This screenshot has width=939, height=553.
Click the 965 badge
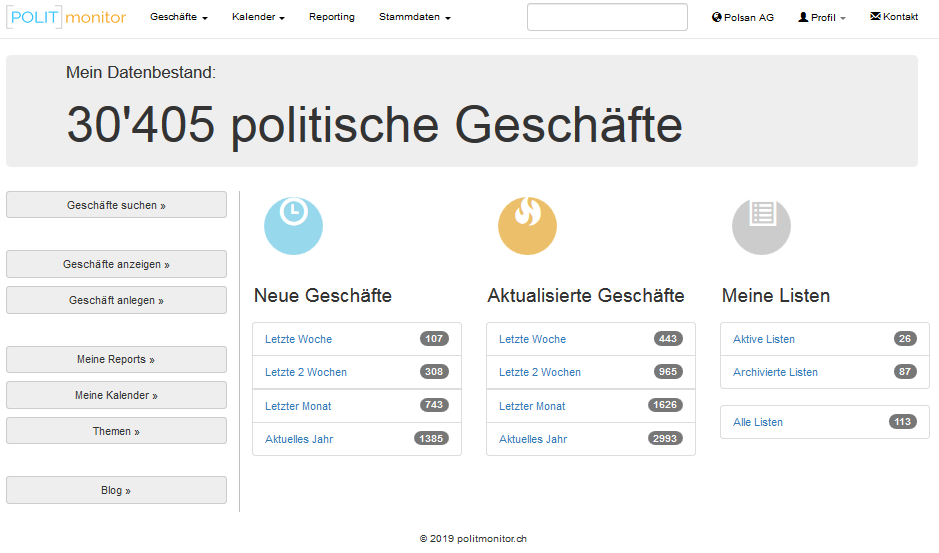pos(668,371)
